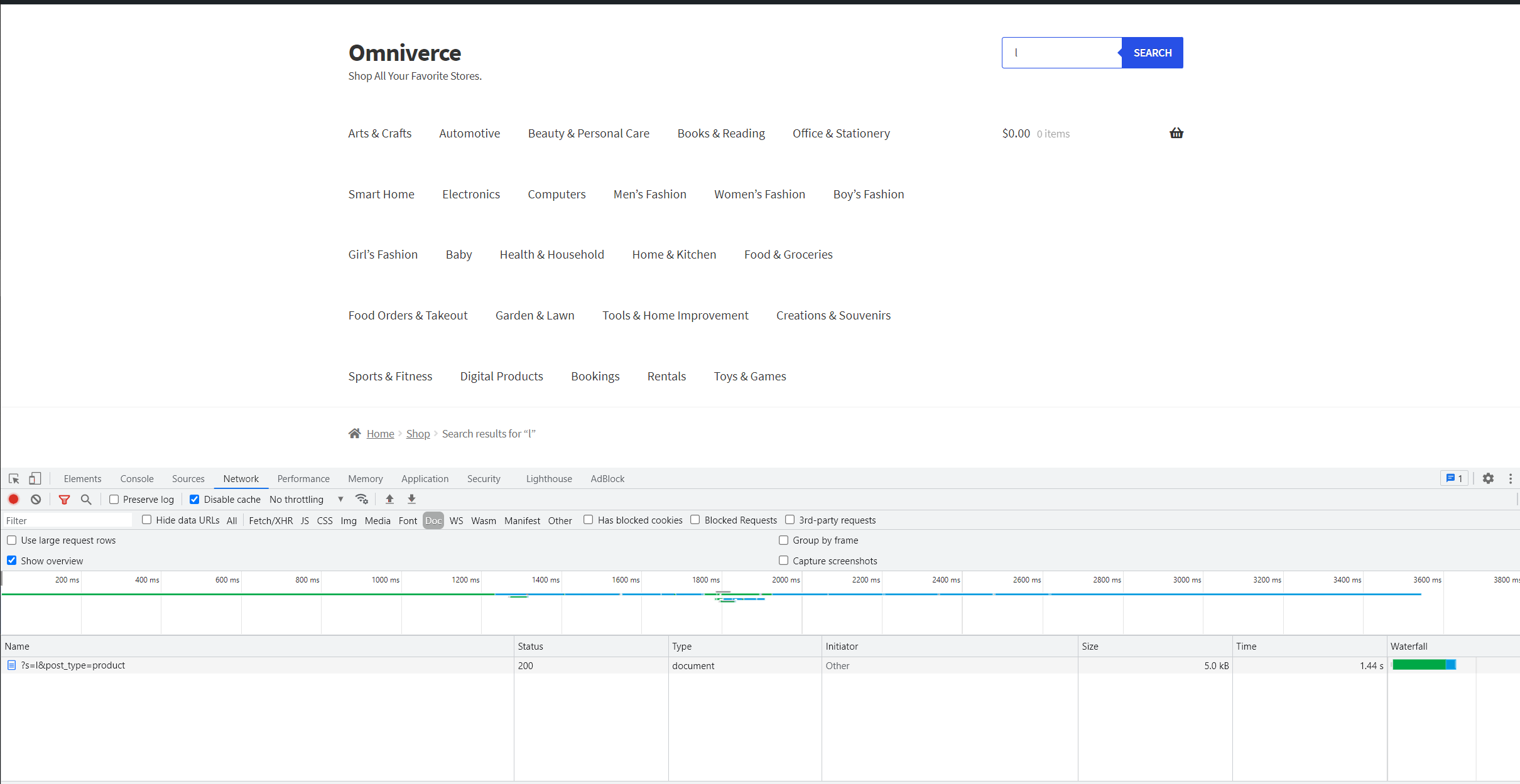This screenshot has width=1520, height=784.
Task: Expand the No throttling dropdown
Action: coord(307,499)
